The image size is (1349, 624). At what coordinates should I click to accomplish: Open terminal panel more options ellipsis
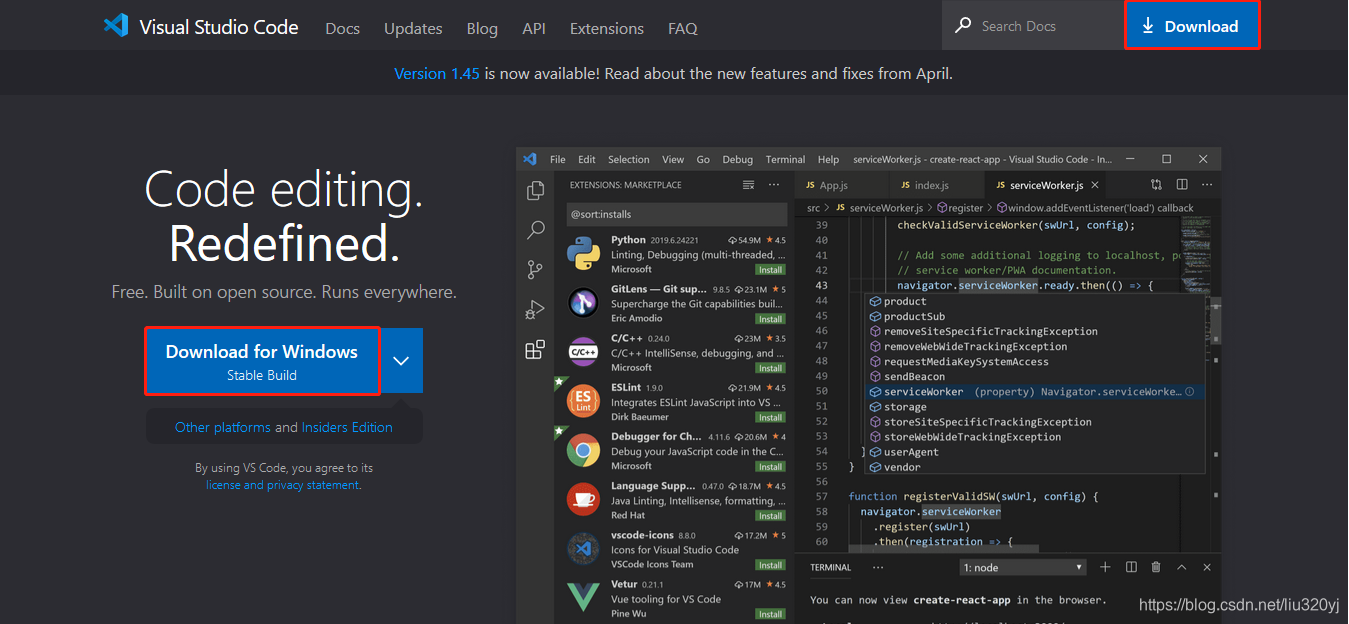click(x=878, y=567)
